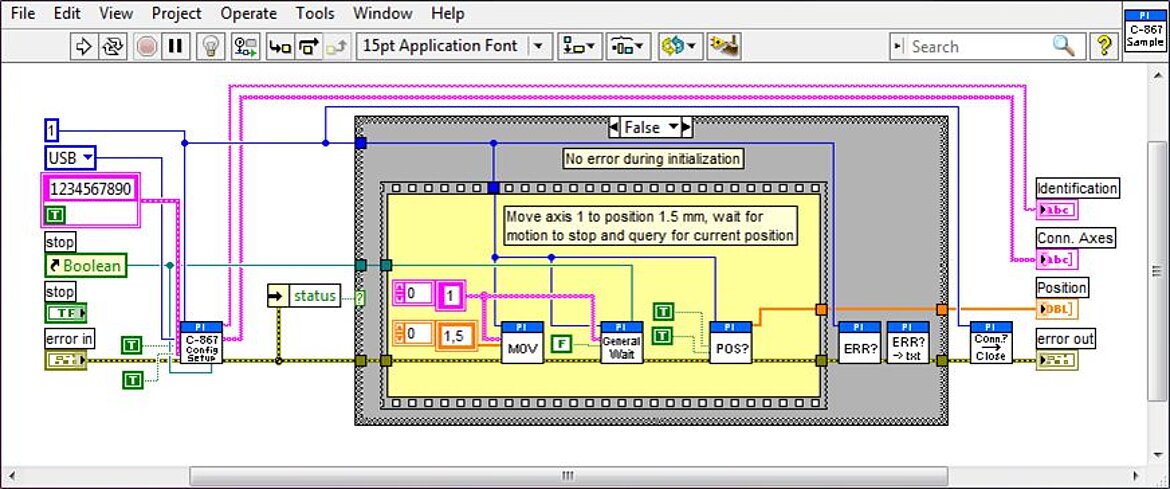Screen dimensions: 1170x489
Task: Click 'No error during initialization' label
Action: (652, 158)
